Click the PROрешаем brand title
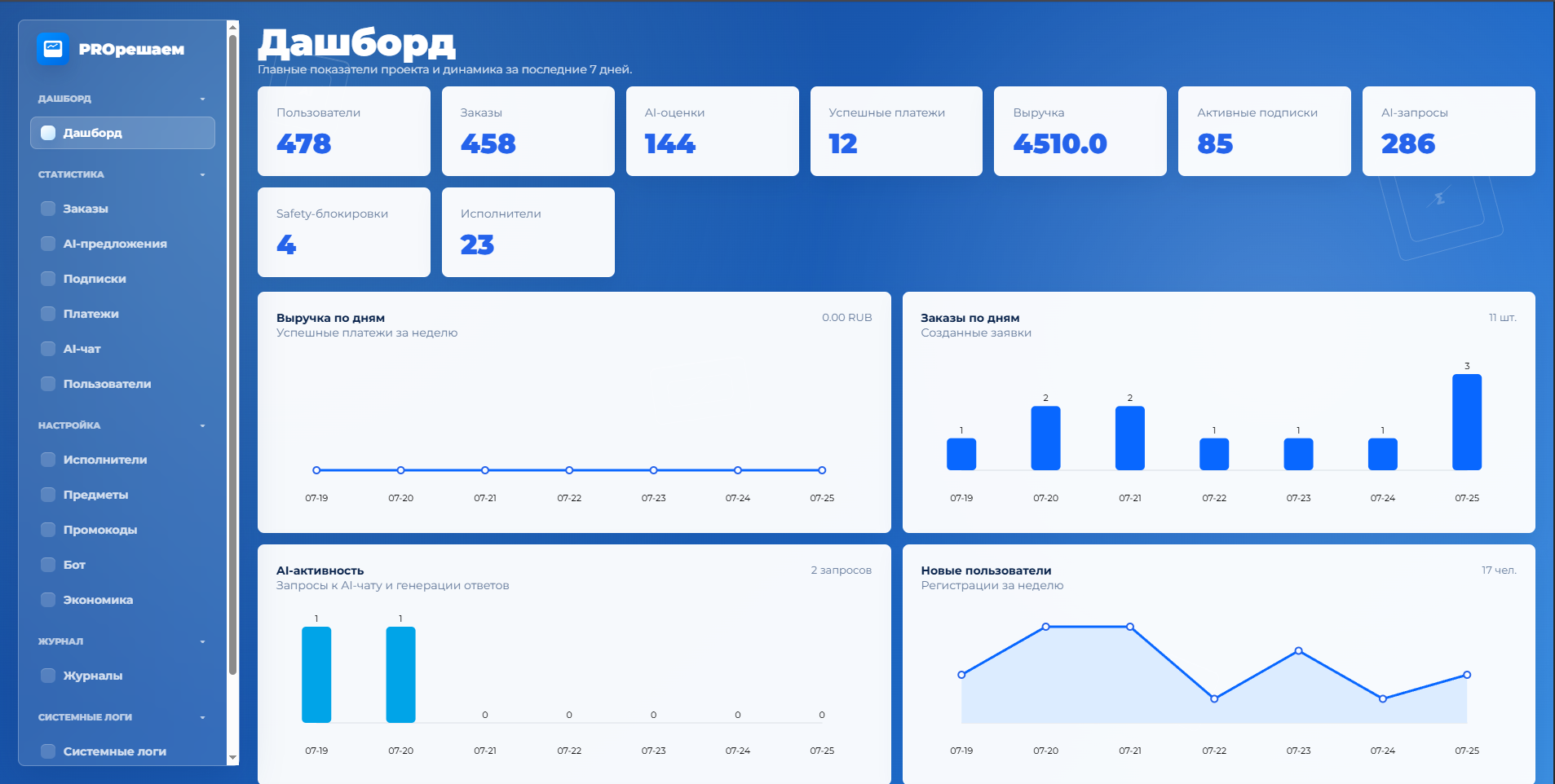The image size is (1555, 784). point(131,50)
